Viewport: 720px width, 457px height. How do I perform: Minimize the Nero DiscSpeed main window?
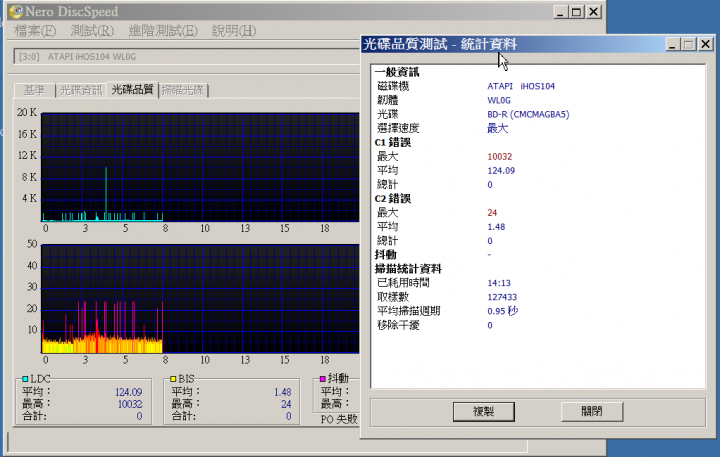(x=560, y=11)
